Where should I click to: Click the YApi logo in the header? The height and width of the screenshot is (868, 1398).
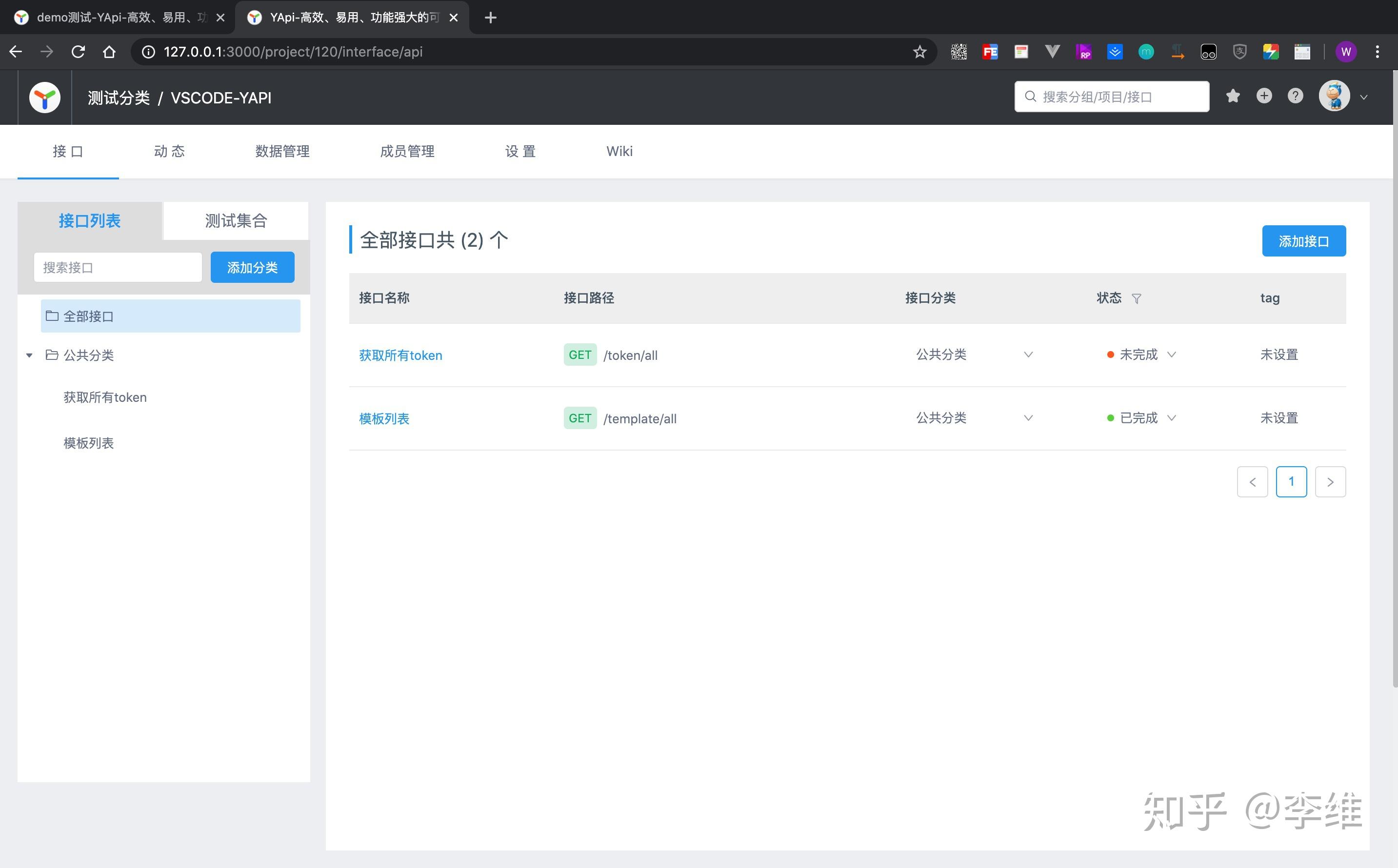click(x=44, y=97)
